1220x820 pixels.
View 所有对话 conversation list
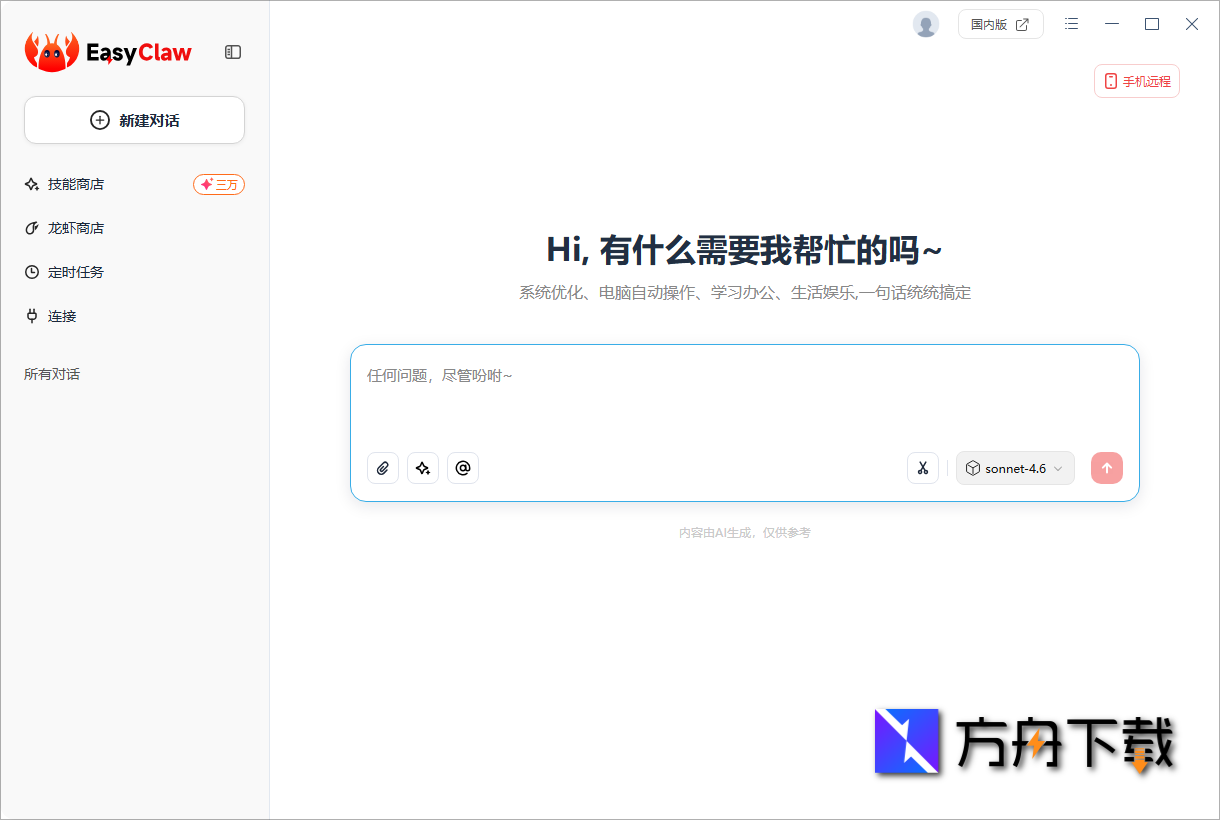point(52,373)
